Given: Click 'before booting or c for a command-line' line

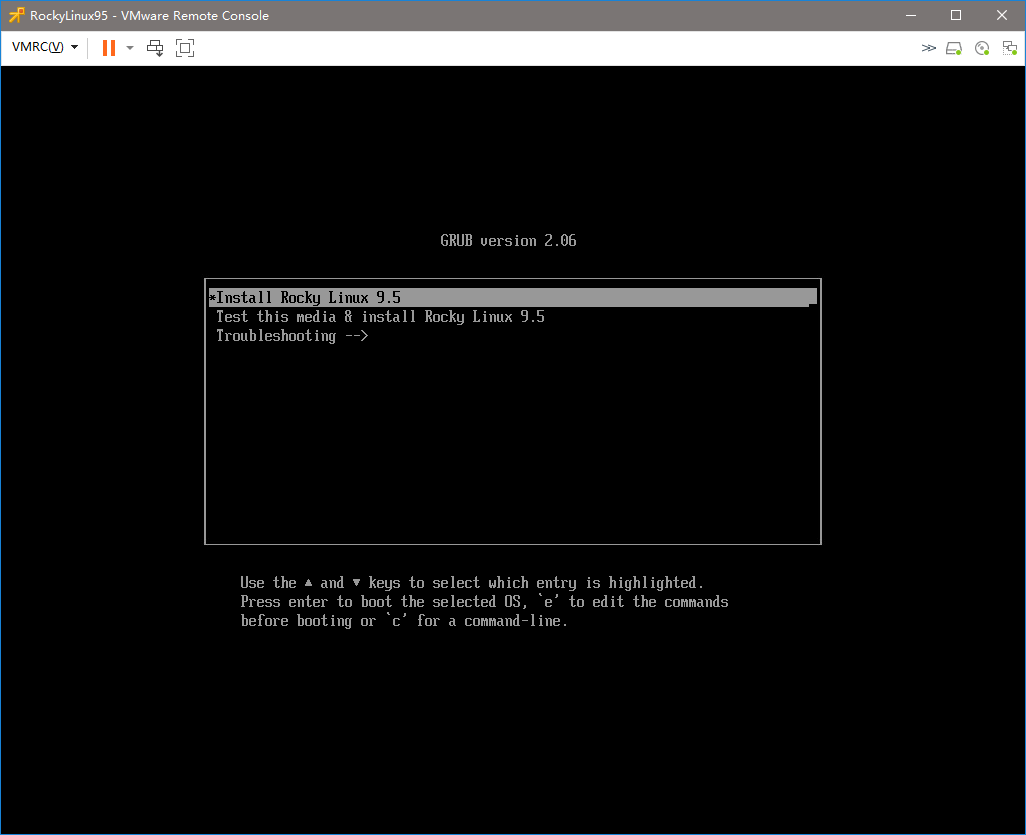Looking at the screenshot, I should (404, 620).
